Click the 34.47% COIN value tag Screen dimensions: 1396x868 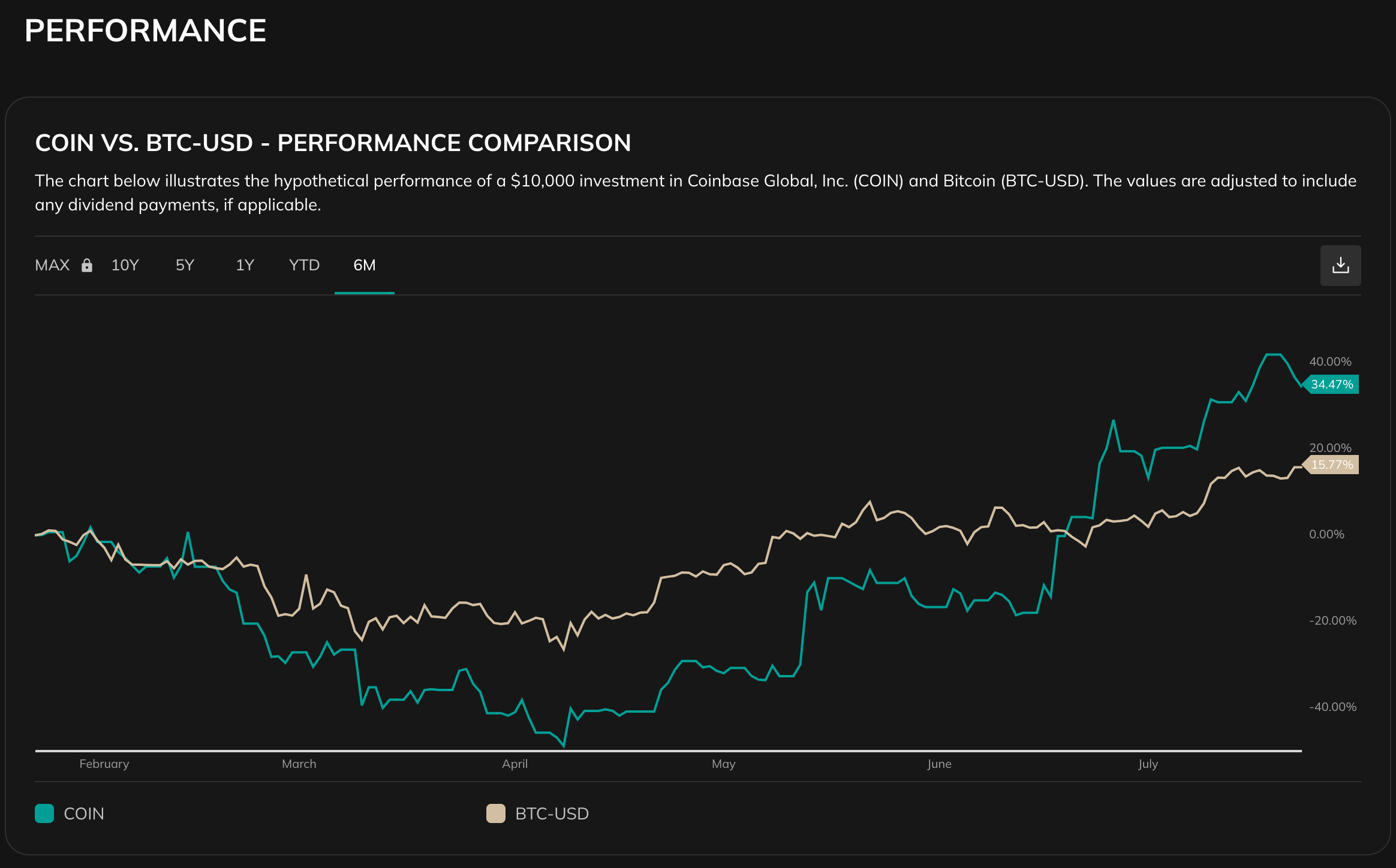[x=1332, y=384]
